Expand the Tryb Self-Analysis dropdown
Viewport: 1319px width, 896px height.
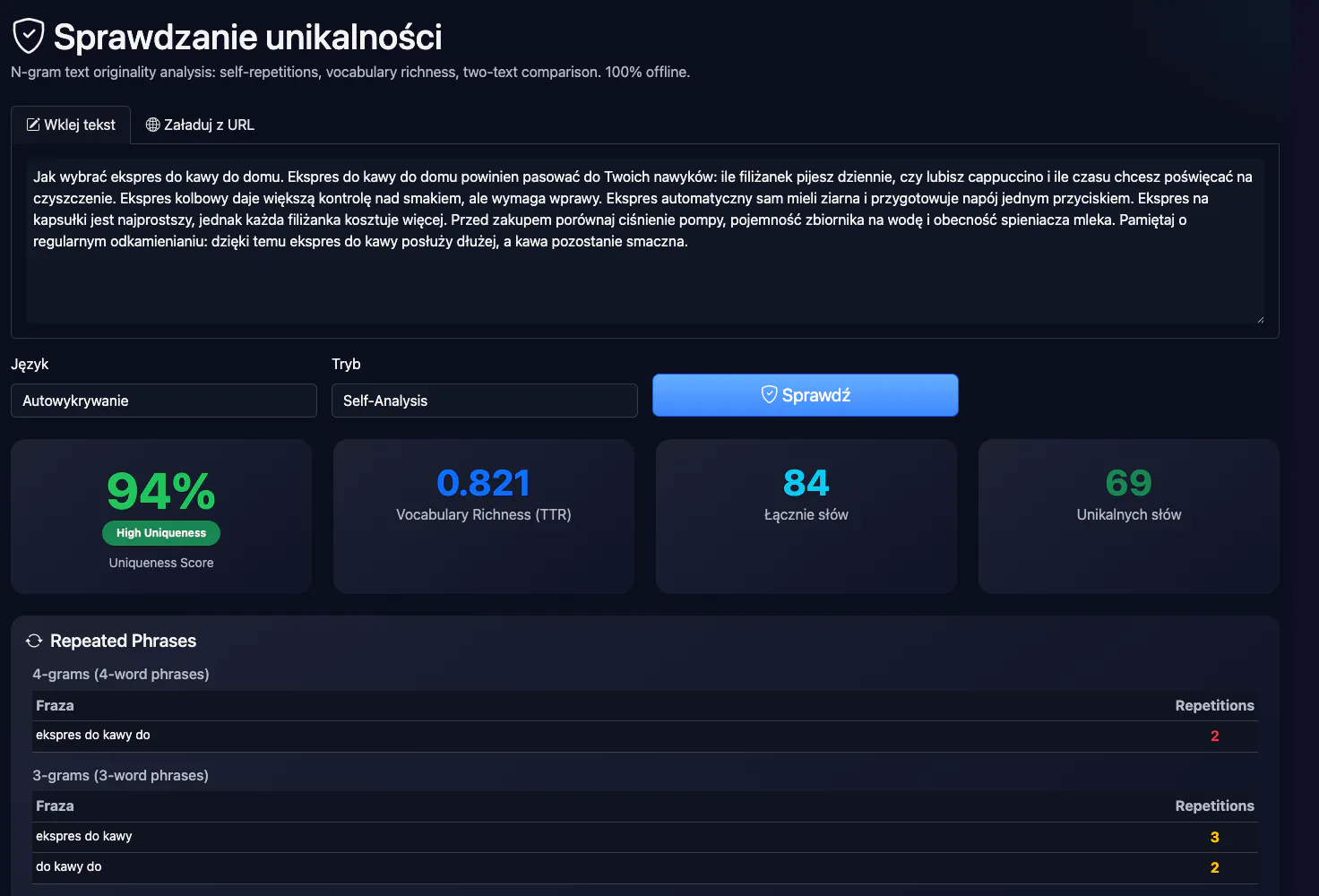pyautogui.click(x=485, y=401)
